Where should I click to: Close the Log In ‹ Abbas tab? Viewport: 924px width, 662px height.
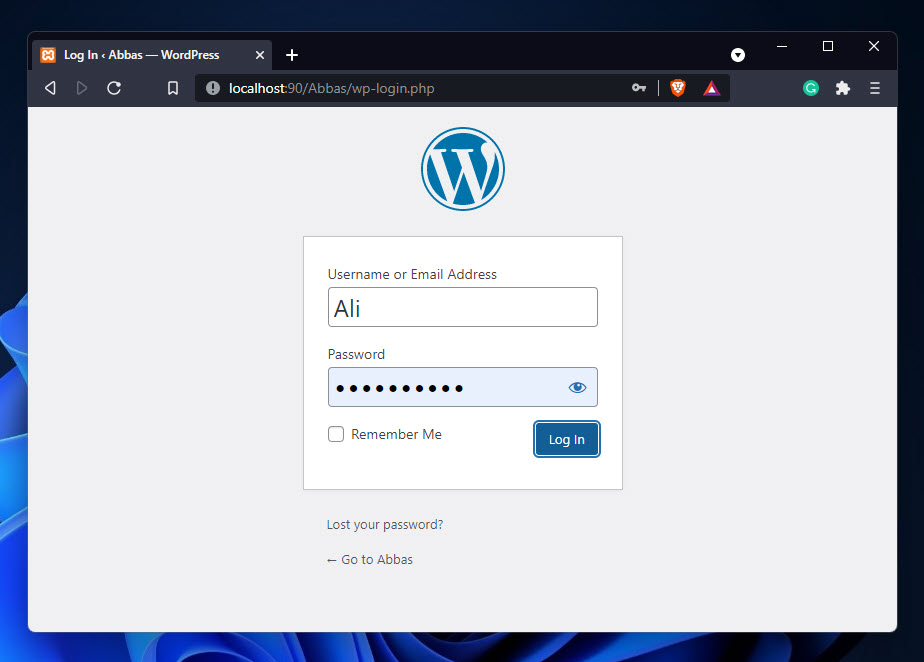tap(260, 55)
